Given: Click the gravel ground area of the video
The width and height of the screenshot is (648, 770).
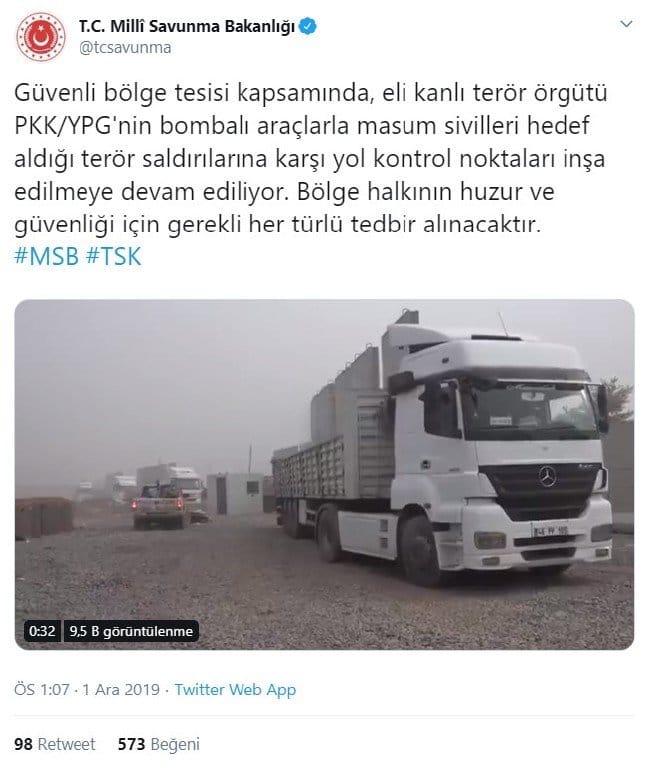Looking at the screenshot, I should [196, 589].
